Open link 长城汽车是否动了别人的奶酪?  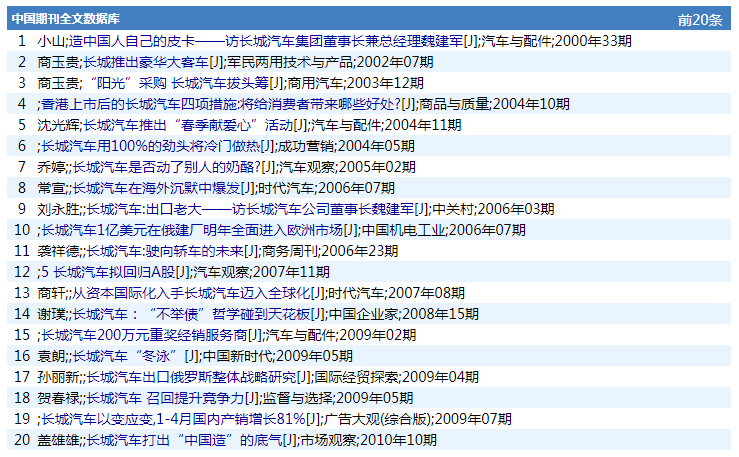click(x=166, y=167)
